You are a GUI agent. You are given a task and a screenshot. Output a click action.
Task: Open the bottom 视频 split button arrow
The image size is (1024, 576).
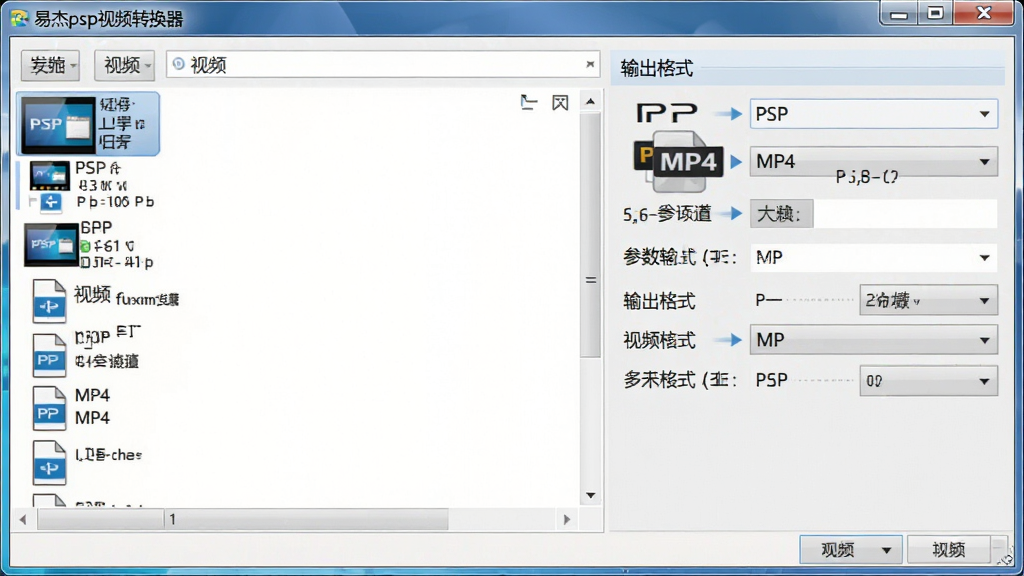[x=886, y=550]
